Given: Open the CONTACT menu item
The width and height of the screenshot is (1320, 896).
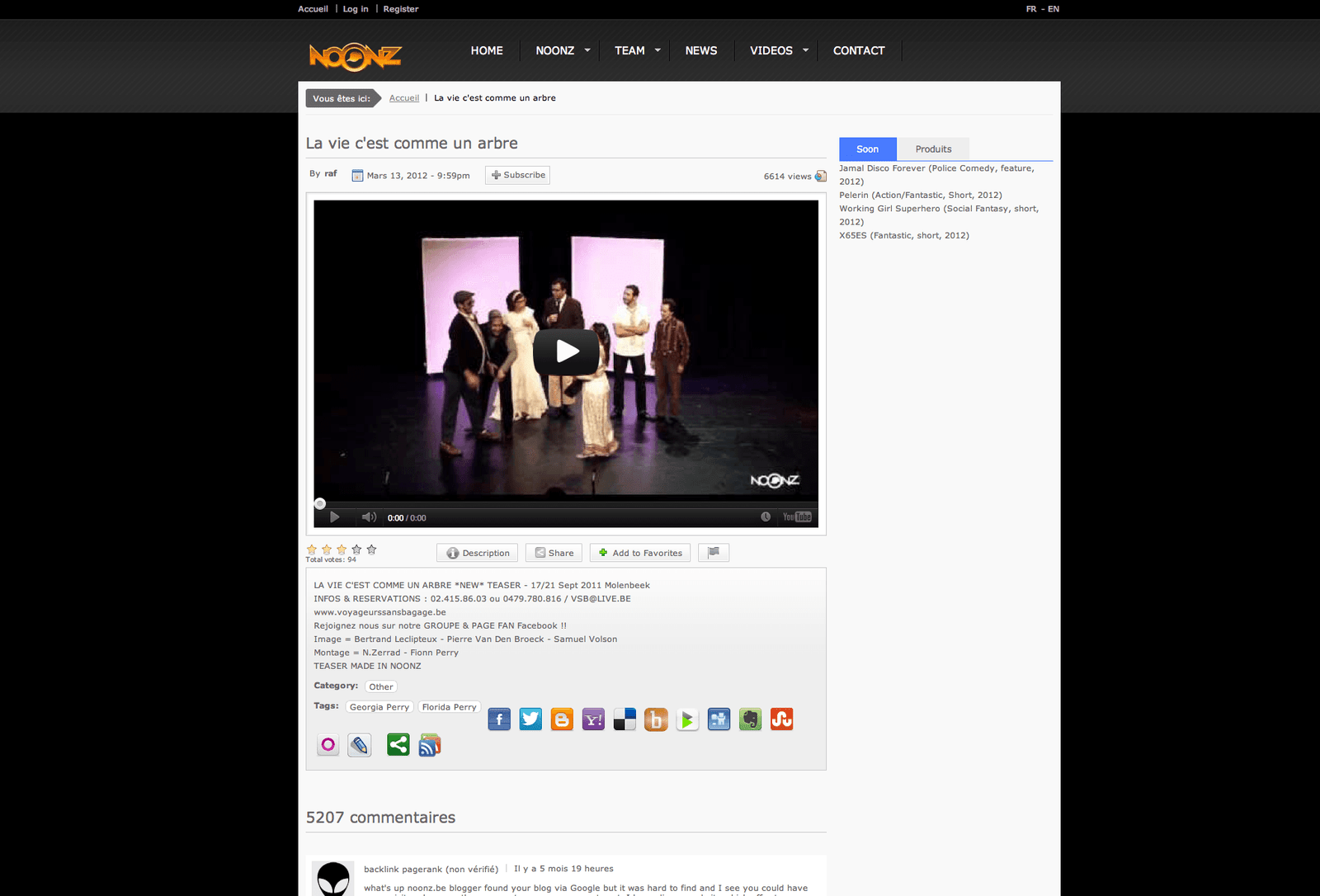Looking at the screenshot, I should click(x=858, y=50).
